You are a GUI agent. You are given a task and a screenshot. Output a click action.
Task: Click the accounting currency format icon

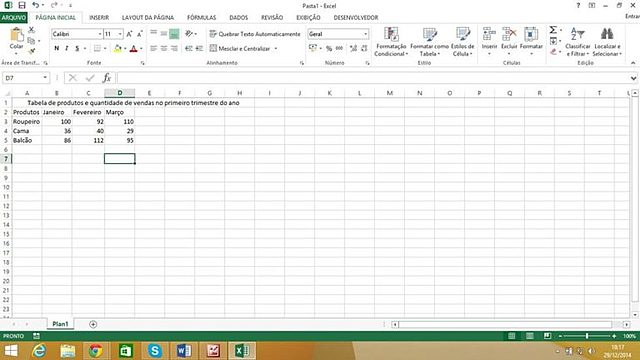click(313, 49)
